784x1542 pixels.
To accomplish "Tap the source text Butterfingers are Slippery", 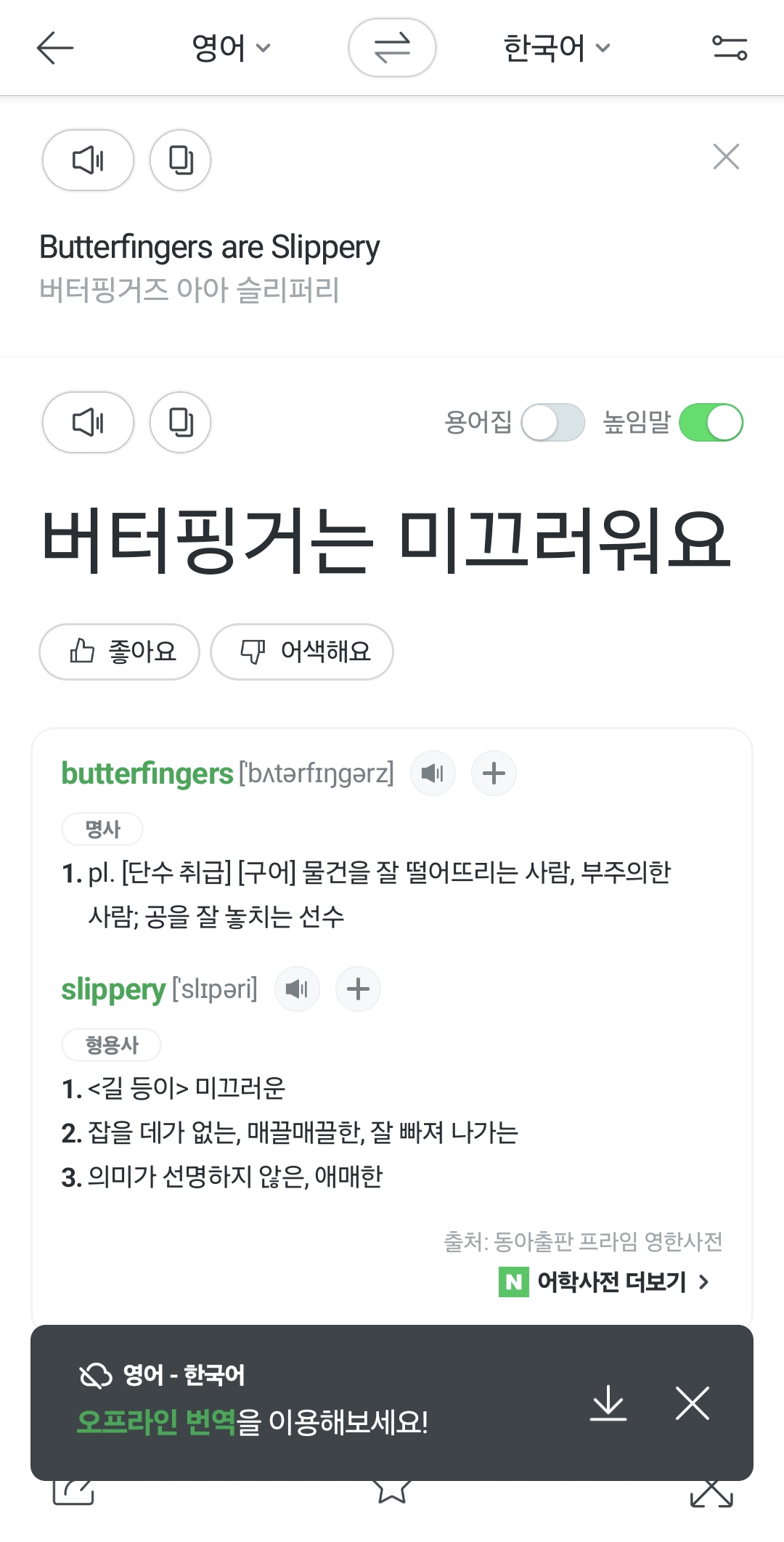I will pyautogui.click(x=209, y=248).
